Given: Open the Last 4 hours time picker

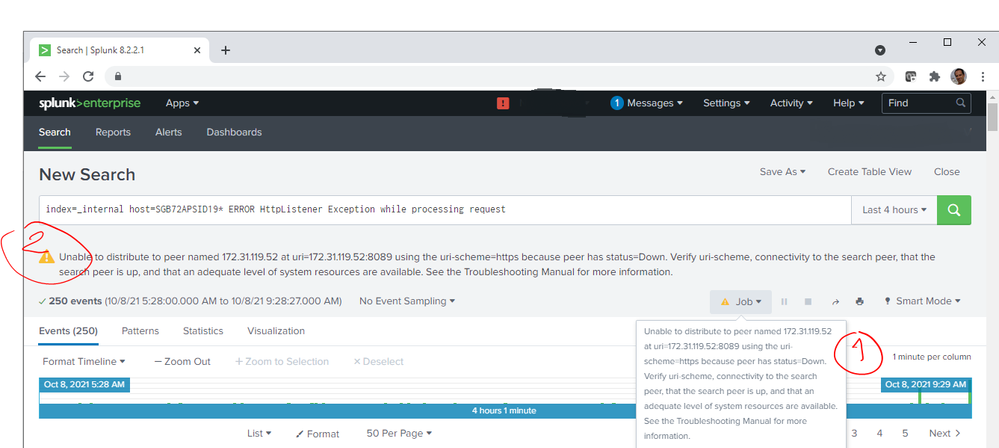Looking at the screenshot, I should [x=894, y=210].
